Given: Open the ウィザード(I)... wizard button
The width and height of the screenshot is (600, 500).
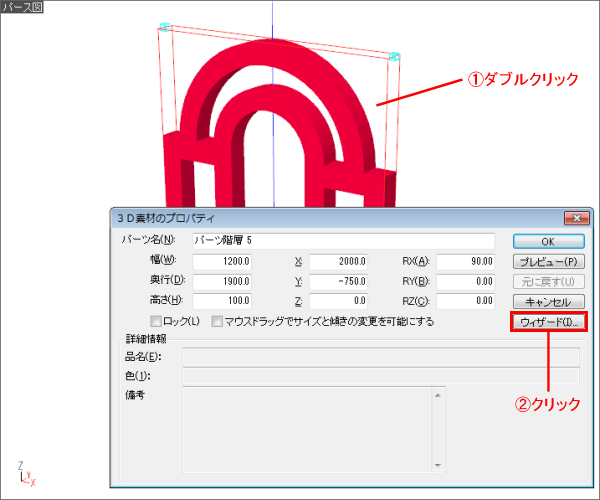Looking at the screenshot, I should [547, 322].
